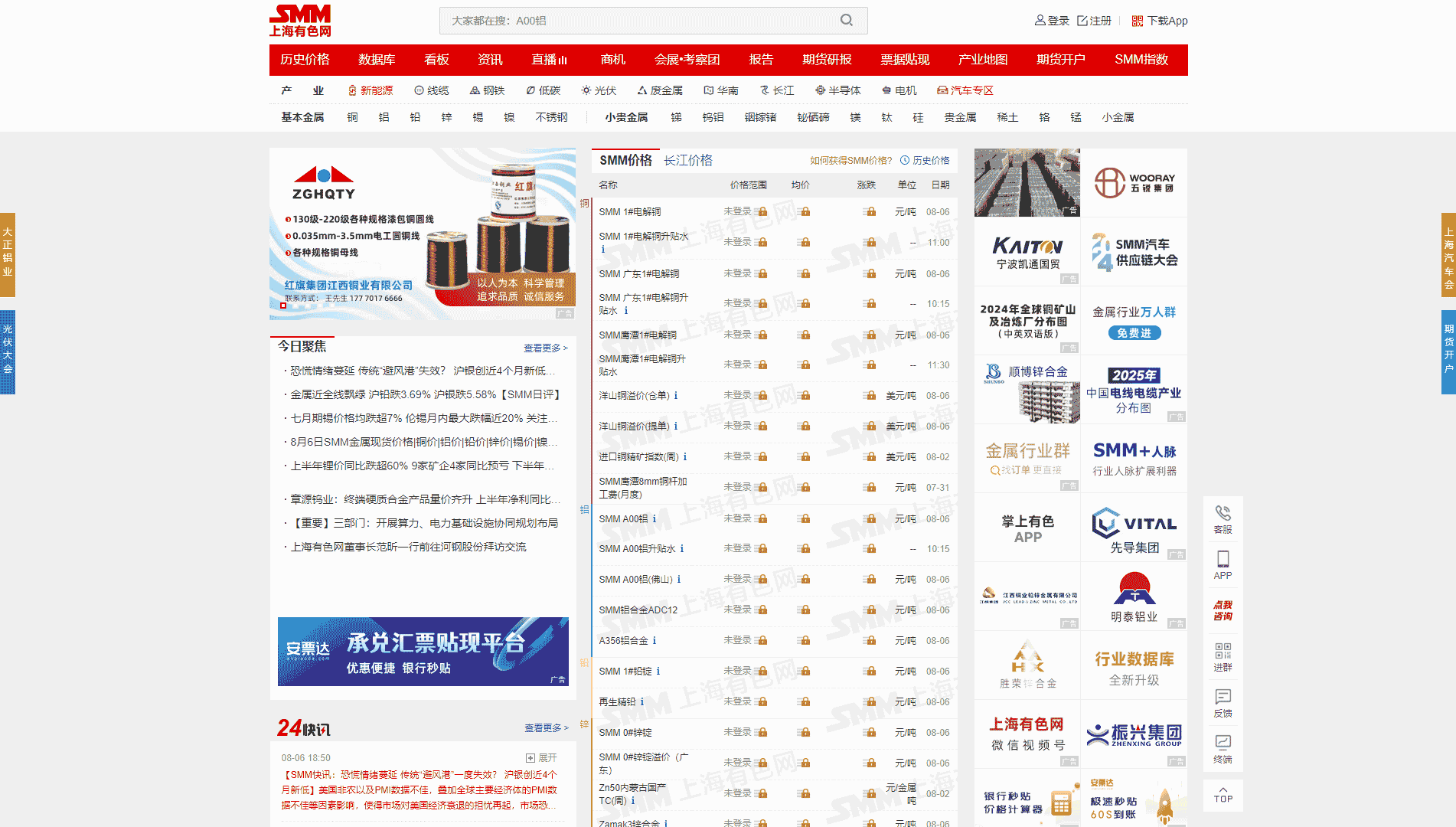Click the 如何获得SMM价格? link
The width and height of the screenshot is (1456, 827).
(x=851, y=160)
